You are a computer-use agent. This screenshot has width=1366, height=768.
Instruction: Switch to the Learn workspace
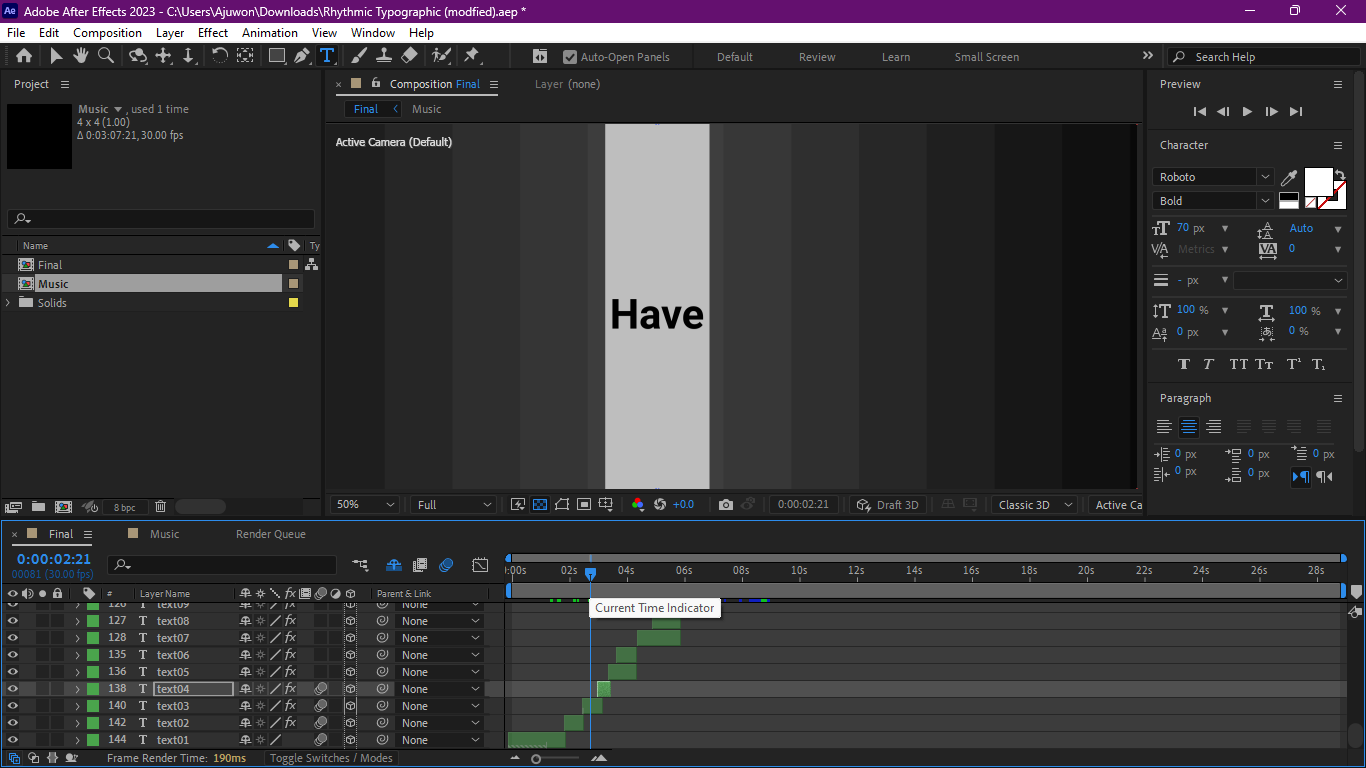point(896,57)
